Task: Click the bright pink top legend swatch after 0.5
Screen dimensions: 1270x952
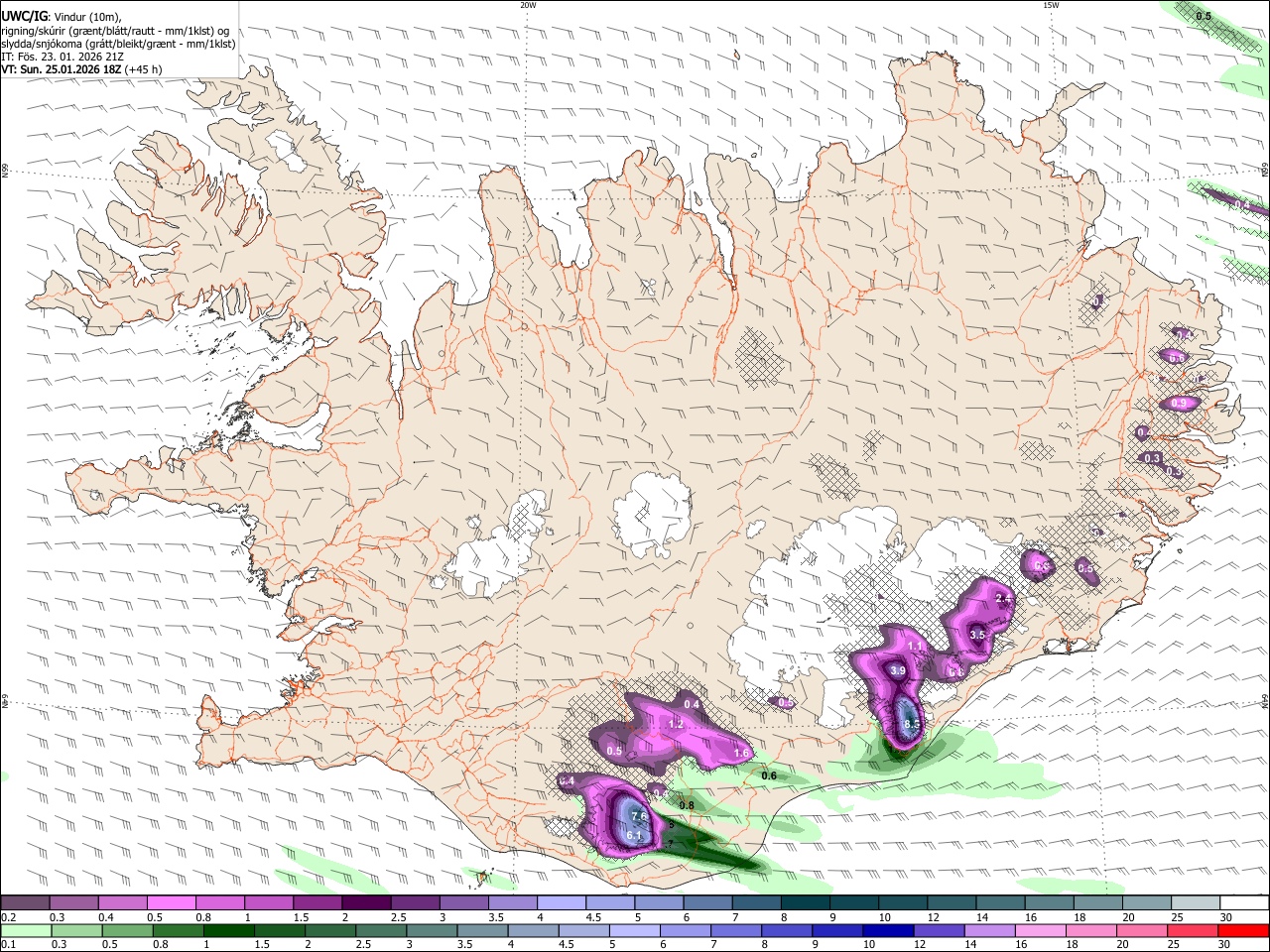Action: (x=171, y=902)
